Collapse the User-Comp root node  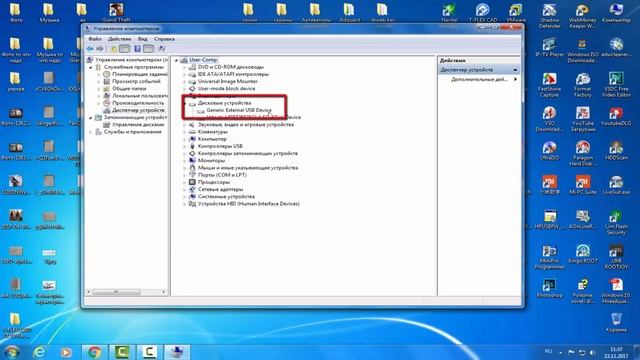(177, 60)
